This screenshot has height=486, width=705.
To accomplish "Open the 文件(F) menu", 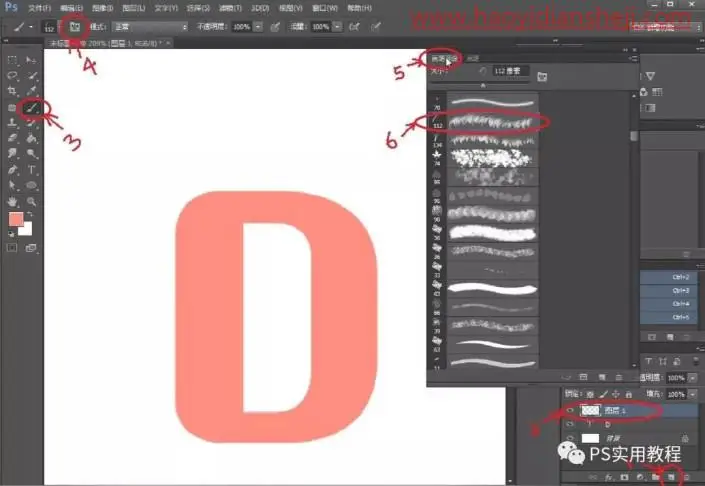I will point(40,8).
